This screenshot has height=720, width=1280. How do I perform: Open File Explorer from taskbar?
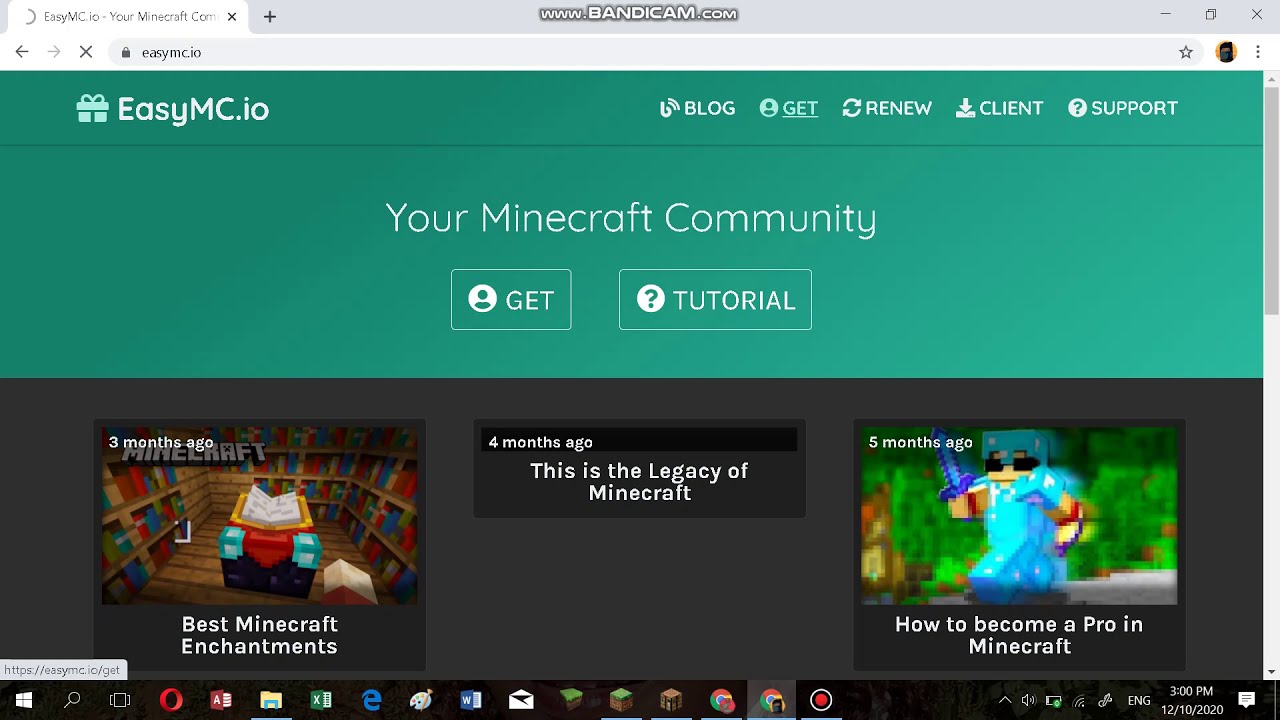(271, 700)
